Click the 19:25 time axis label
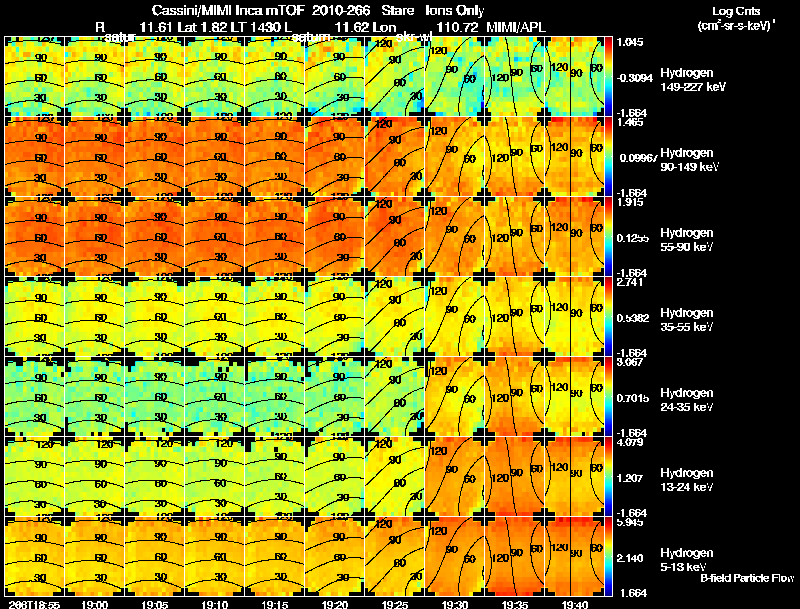Viewport: 800px width, 609px height. point(395,605)
